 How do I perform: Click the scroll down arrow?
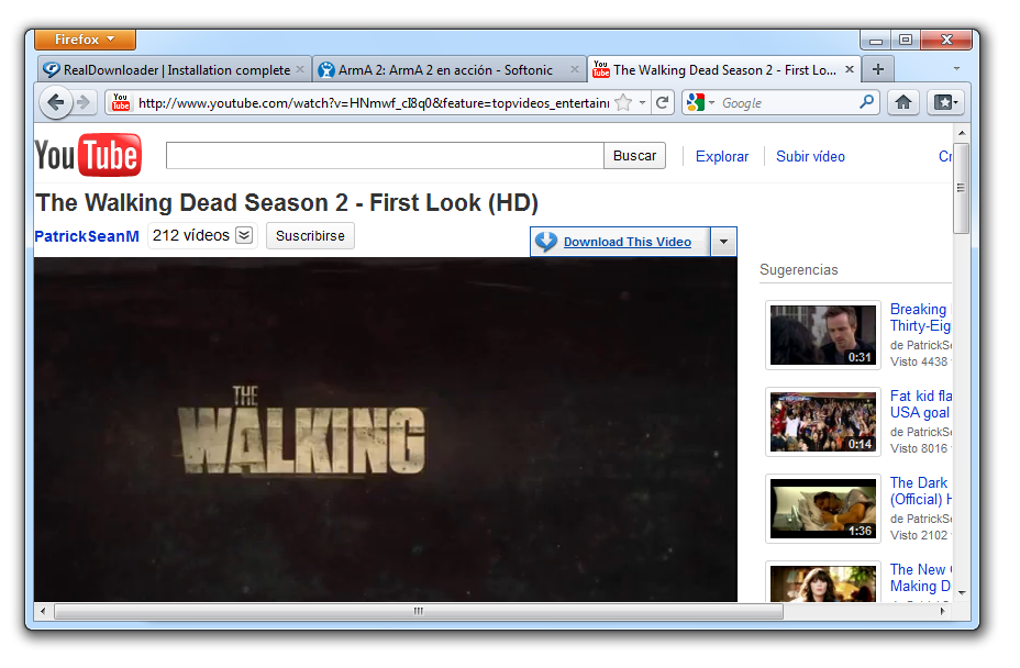tap(961, 593)
